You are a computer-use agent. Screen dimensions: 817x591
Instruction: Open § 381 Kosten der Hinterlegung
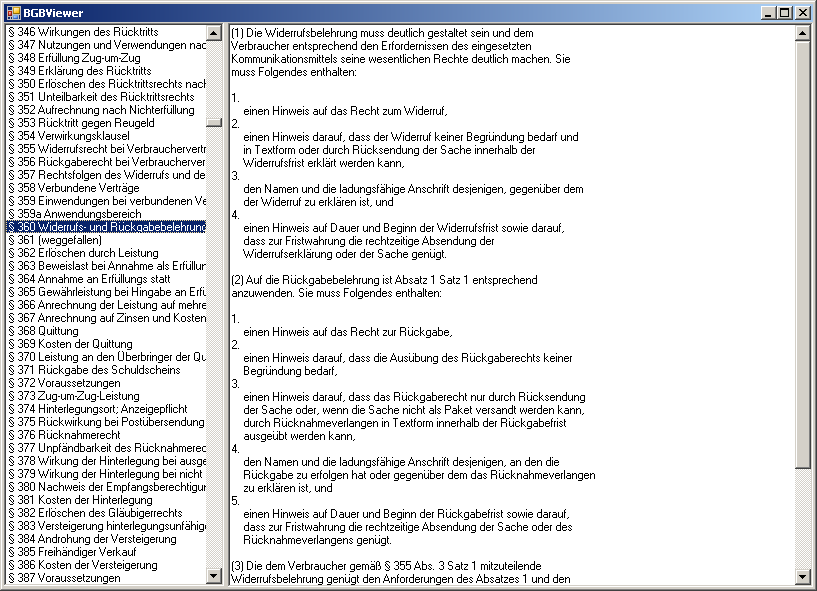106,501
